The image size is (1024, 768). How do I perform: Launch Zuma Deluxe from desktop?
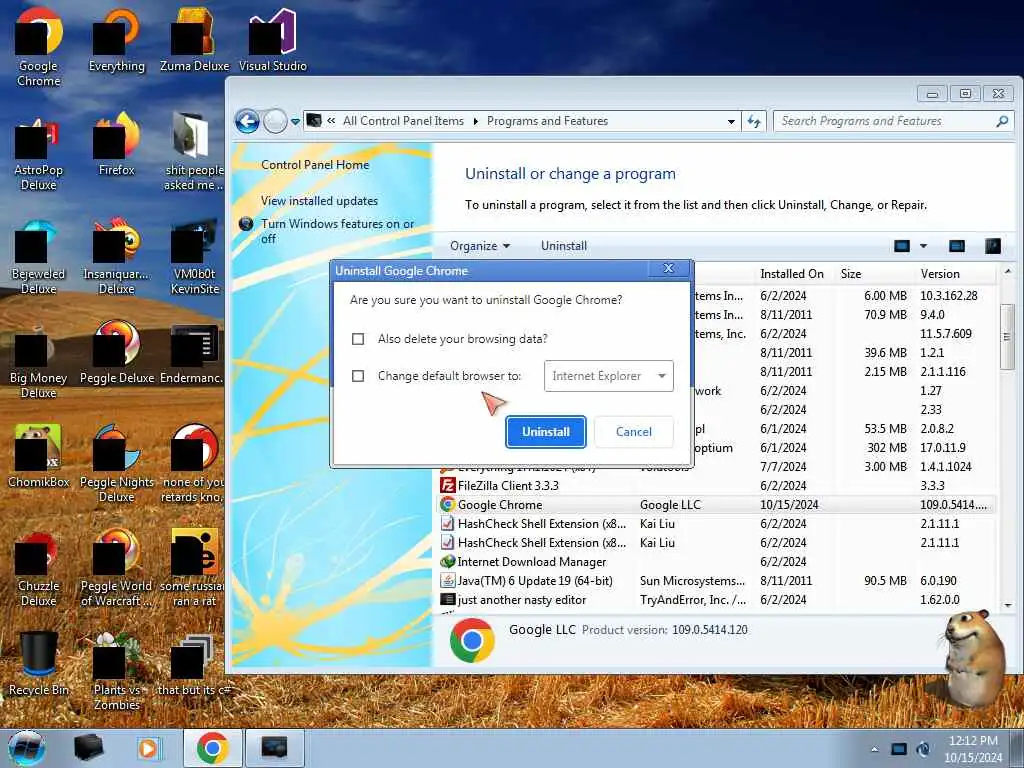195,40
